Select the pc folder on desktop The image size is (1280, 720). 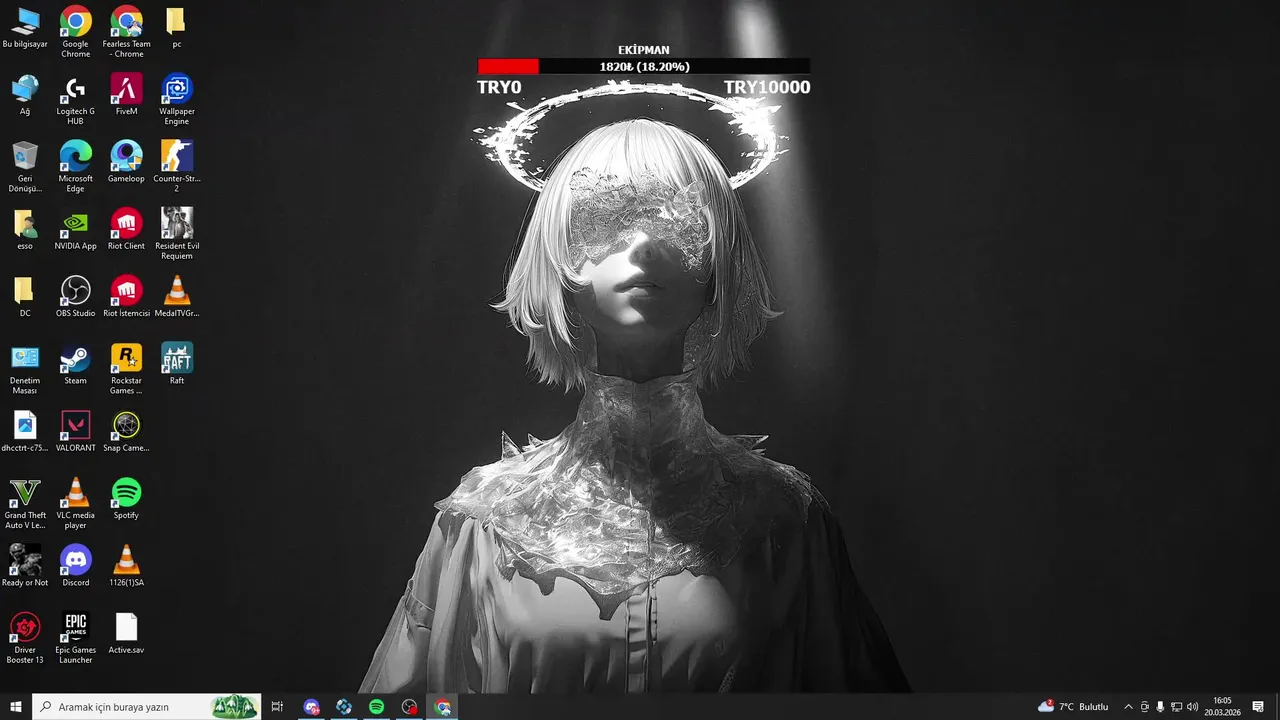click(x=176, y=28)
